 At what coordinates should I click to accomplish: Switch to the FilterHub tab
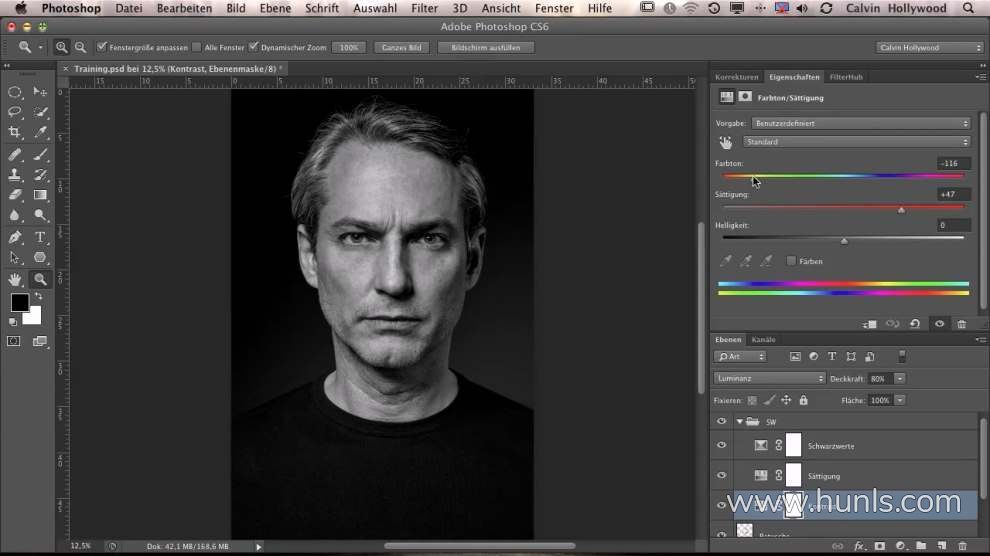click(846, 77)
